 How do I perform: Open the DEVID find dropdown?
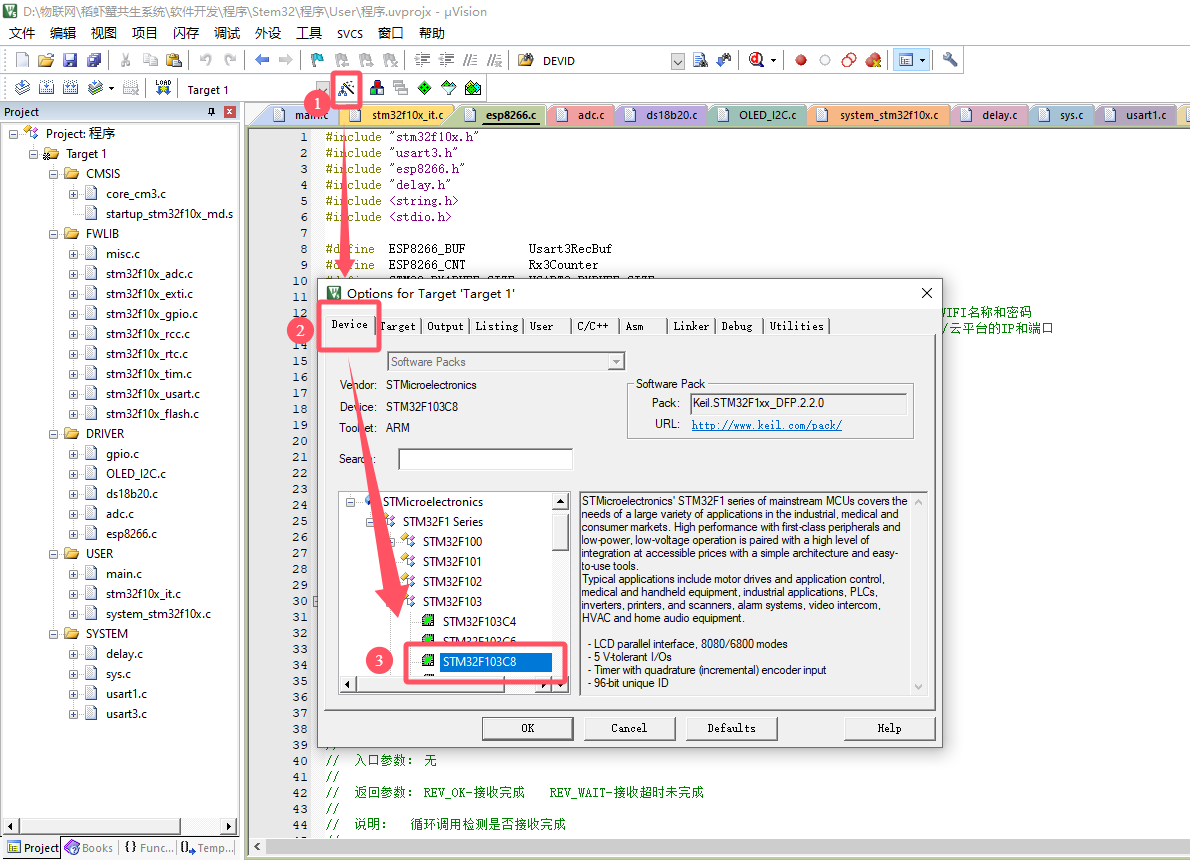point(678,61)
